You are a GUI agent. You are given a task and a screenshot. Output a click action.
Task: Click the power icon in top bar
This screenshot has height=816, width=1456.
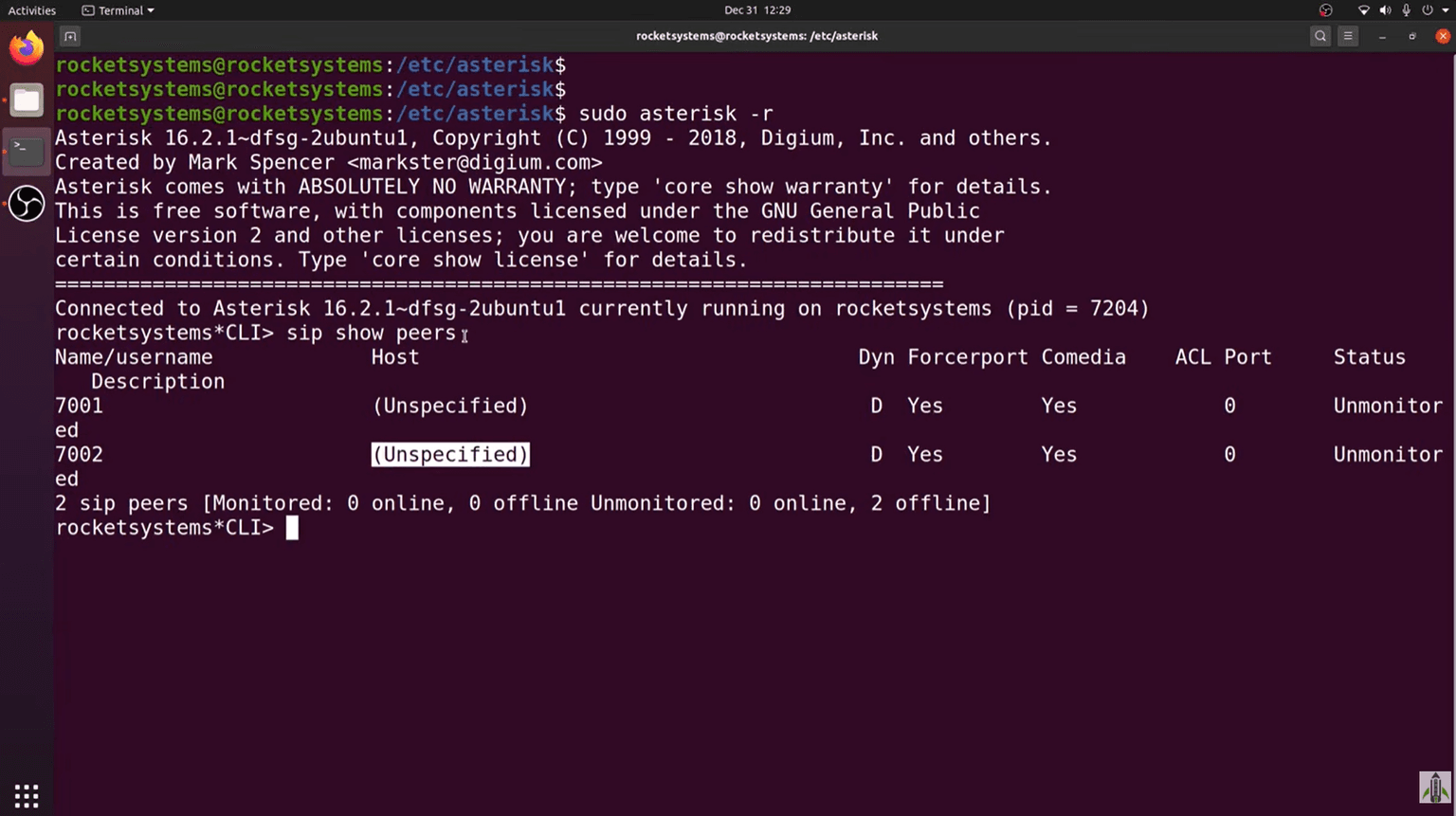[1427, 10]
